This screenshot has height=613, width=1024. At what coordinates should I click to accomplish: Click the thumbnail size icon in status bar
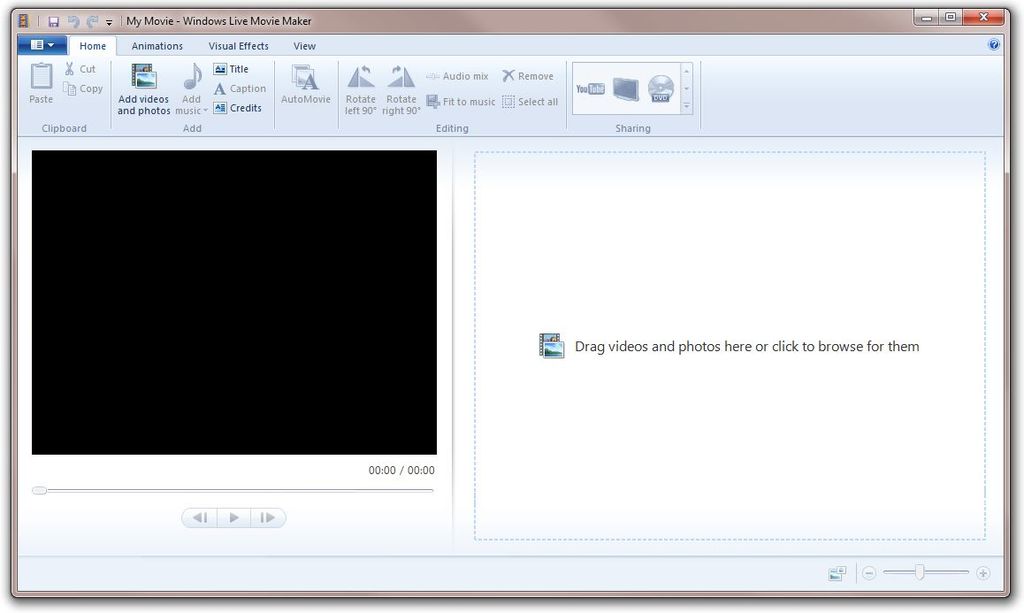click(837, 573)
